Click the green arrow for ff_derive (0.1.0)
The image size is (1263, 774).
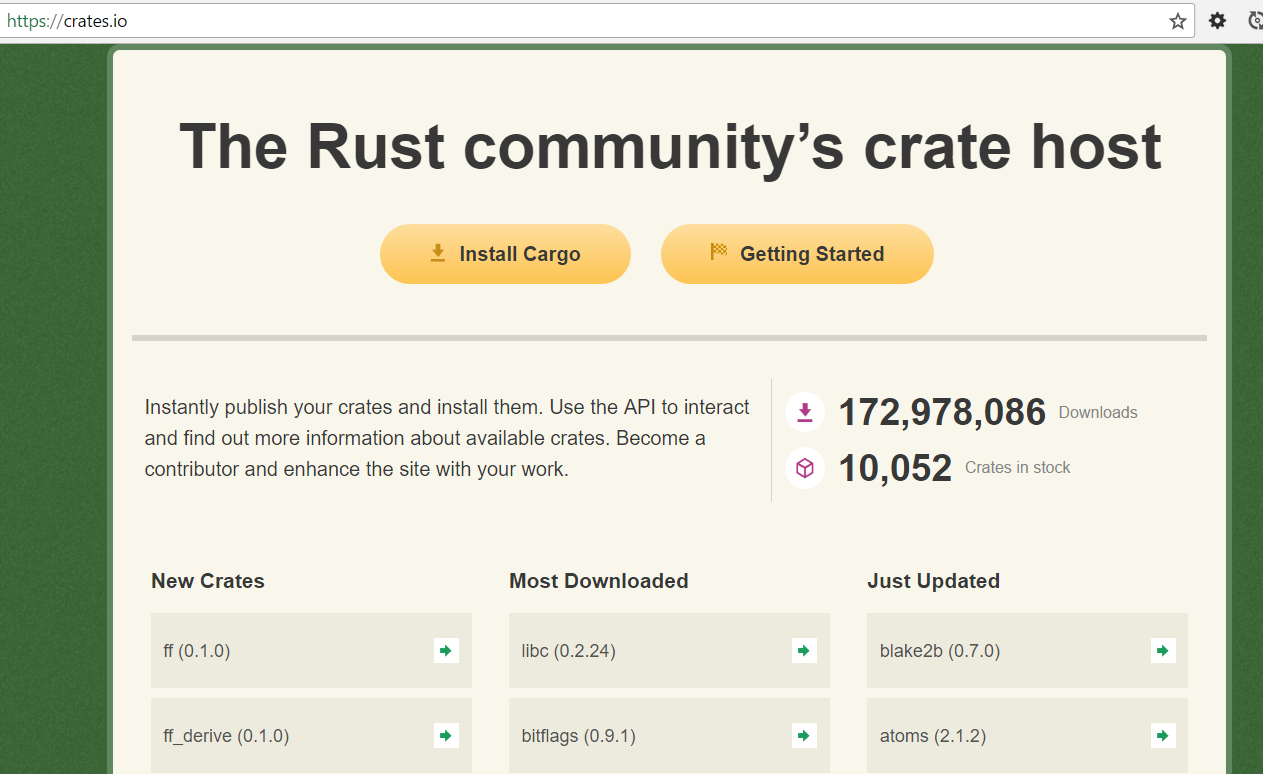(446, 736)
